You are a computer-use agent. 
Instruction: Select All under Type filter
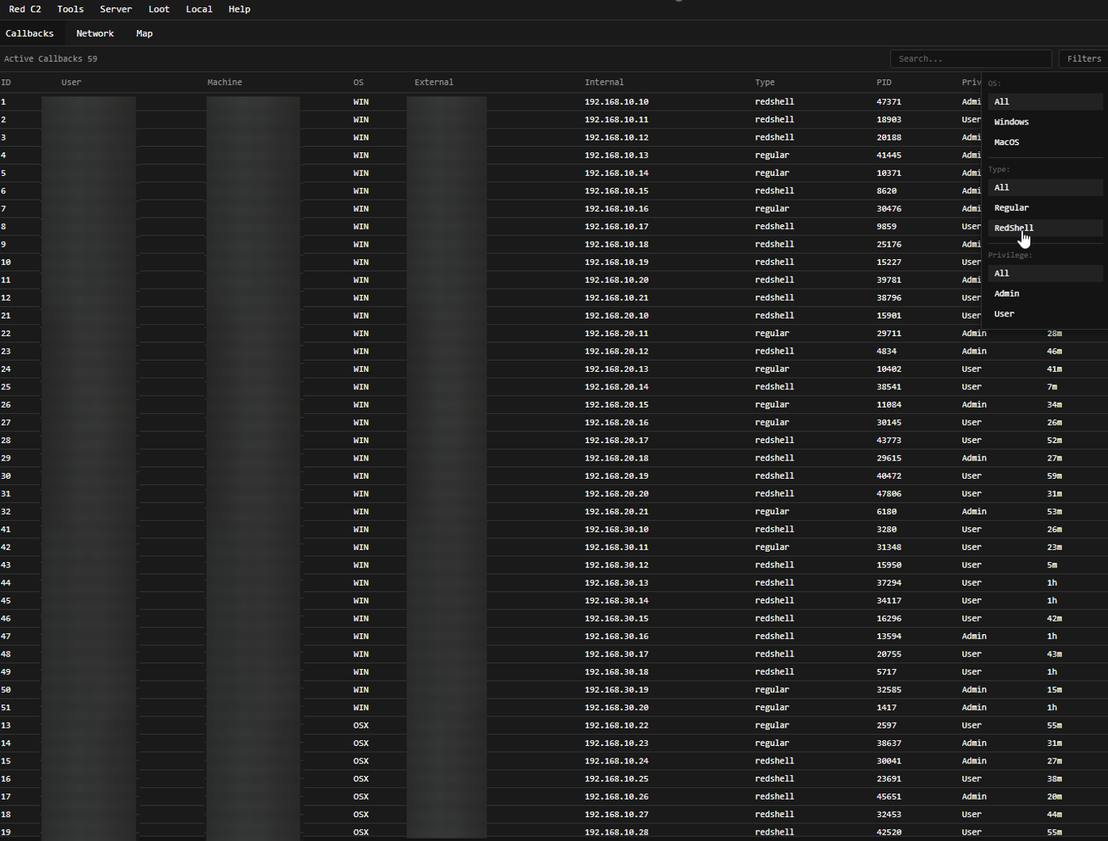1045,187
